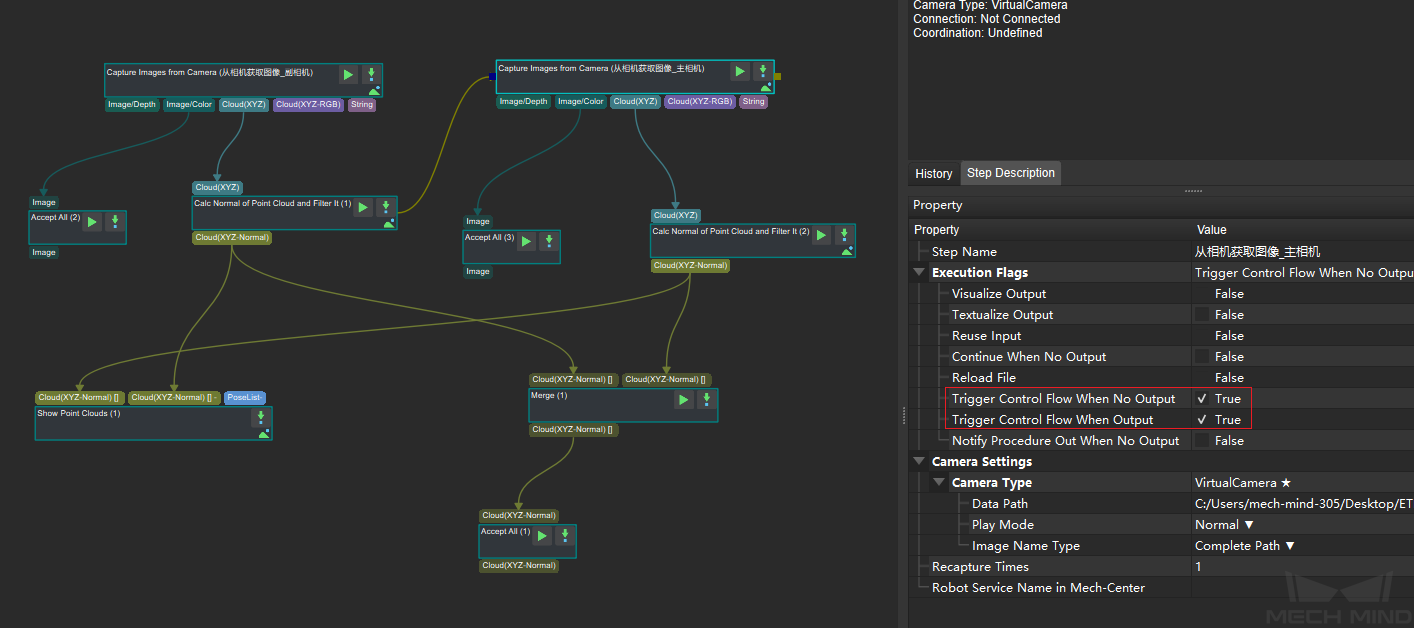Open the Play Mode dropdown
The width and height of the screenshot is (1414, 628).
pos(1224,525)
